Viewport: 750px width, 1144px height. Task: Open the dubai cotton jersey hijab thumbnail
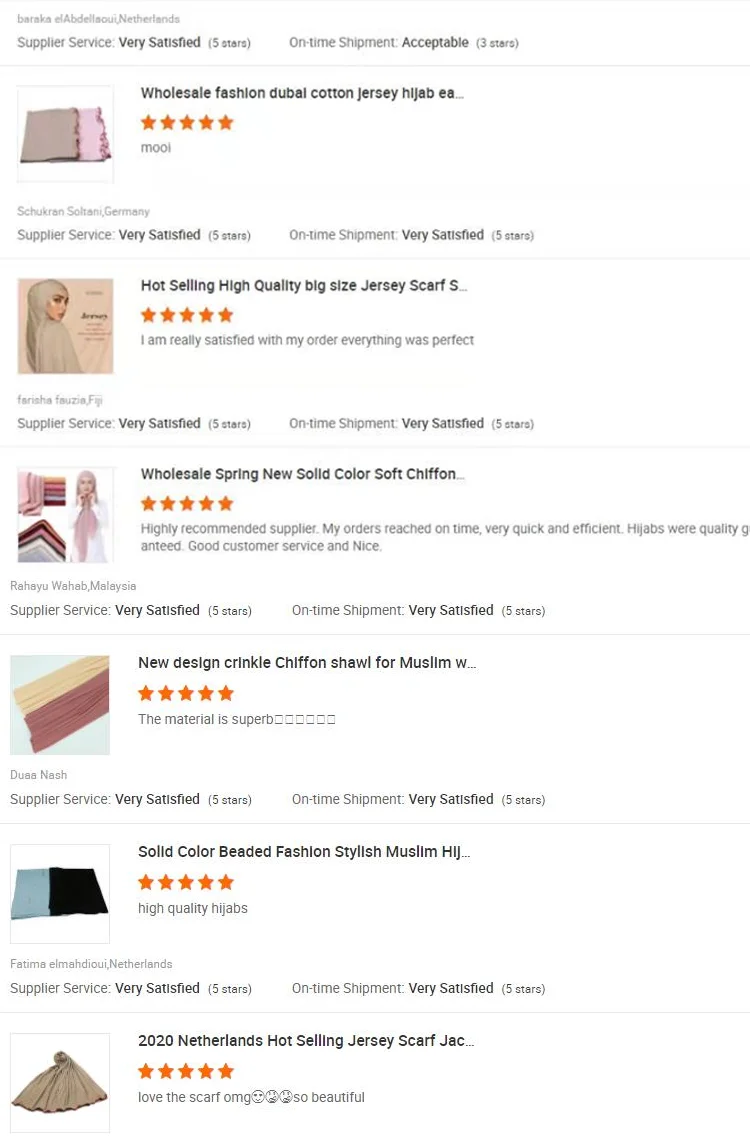tap(65, 135)
